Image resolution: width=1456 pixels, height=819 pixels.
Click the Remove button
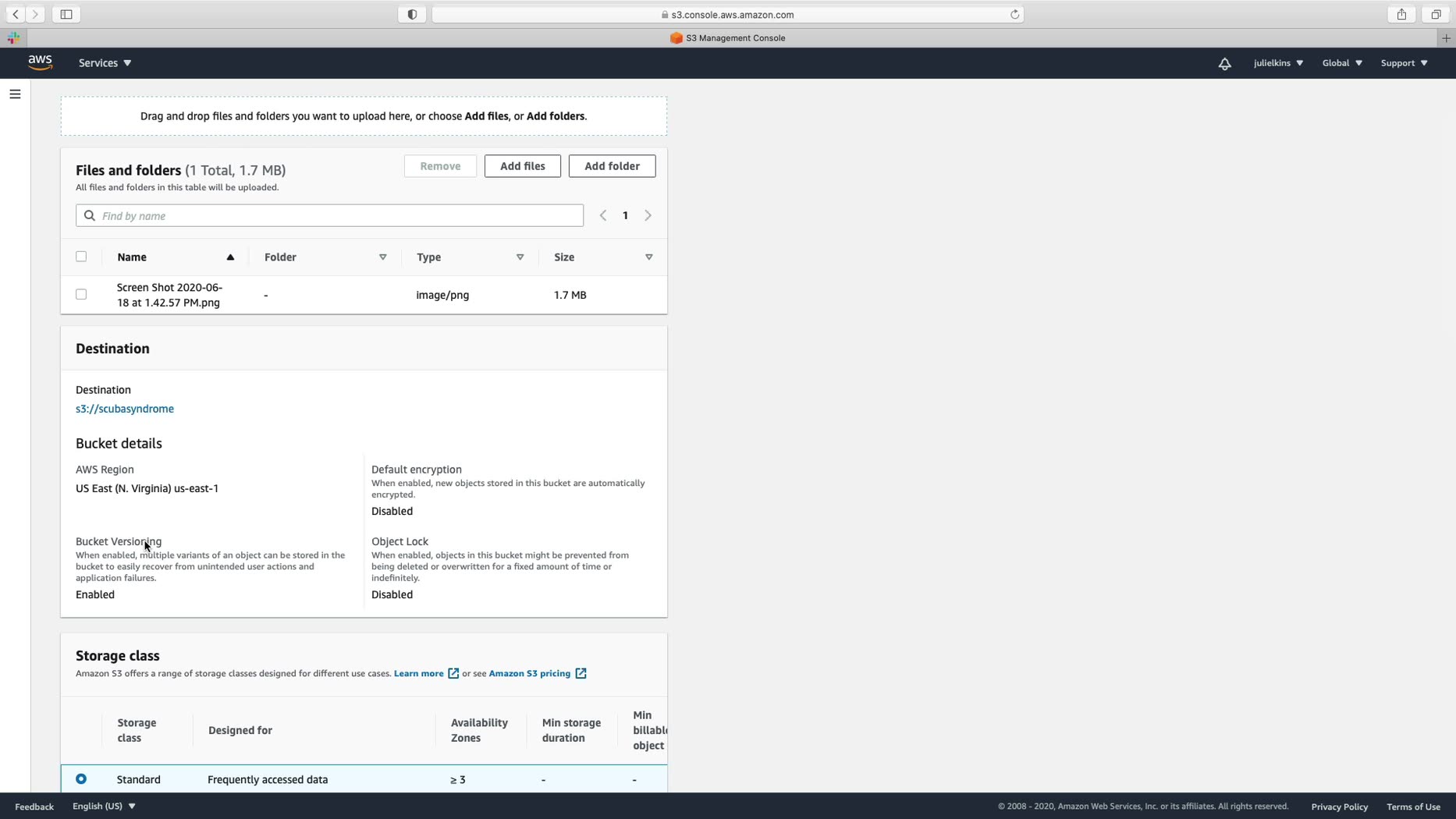440,166
